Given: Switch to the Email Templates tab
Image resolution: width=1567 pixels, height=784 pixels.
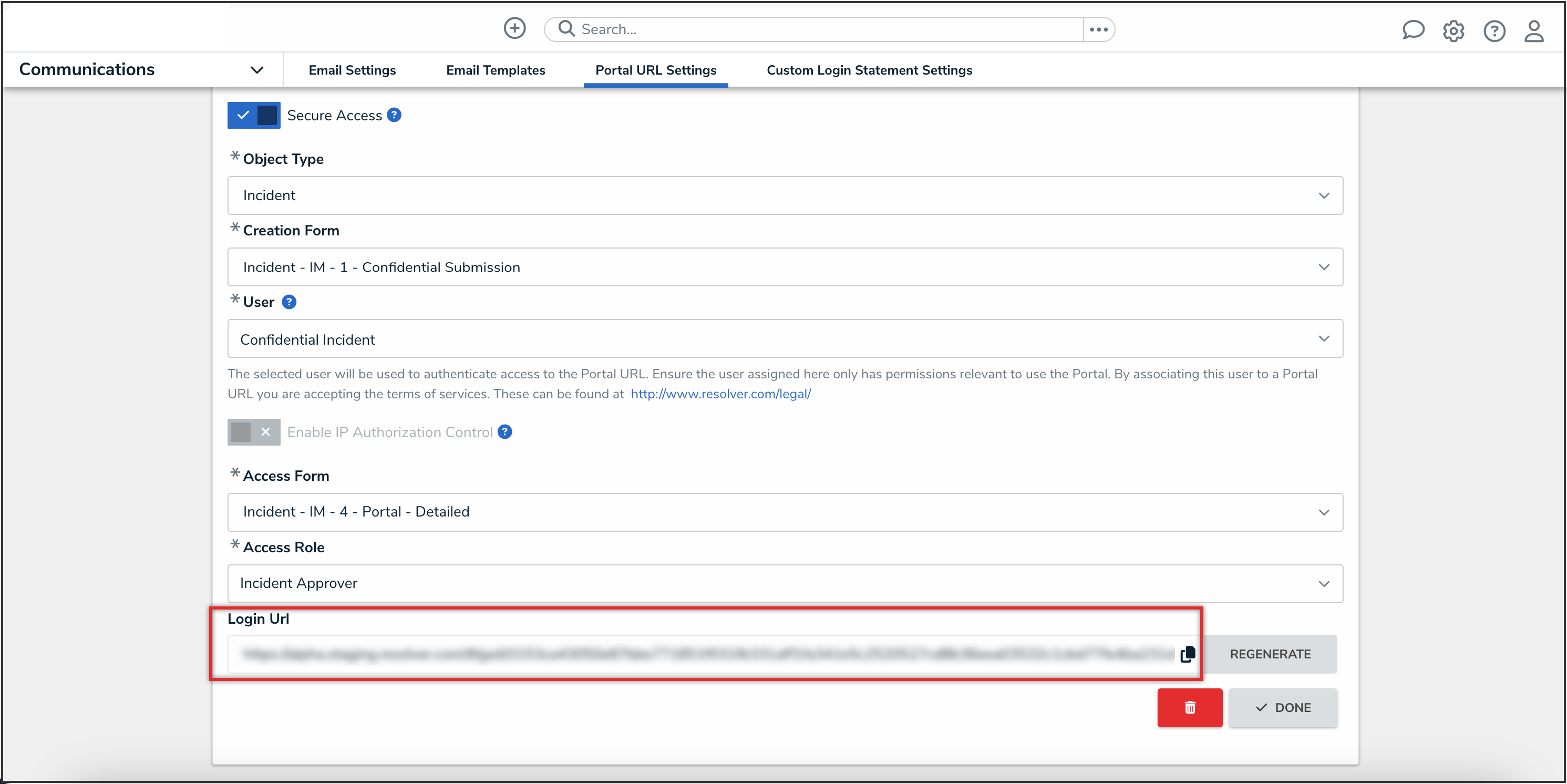Looking at the screenshot, I should pyautogui.click(x=495, y=70).
